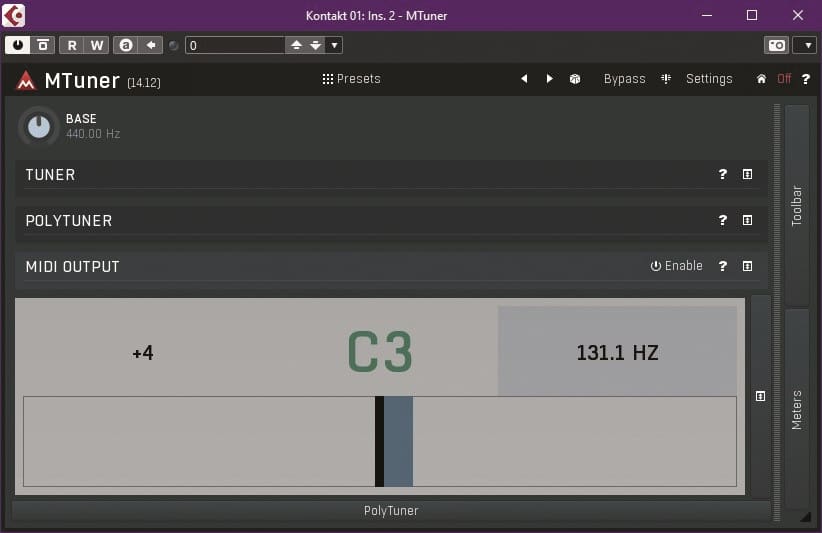Open the host preset dropdown arrow
The image size is (822, 533).
click(x=334, y=45)
